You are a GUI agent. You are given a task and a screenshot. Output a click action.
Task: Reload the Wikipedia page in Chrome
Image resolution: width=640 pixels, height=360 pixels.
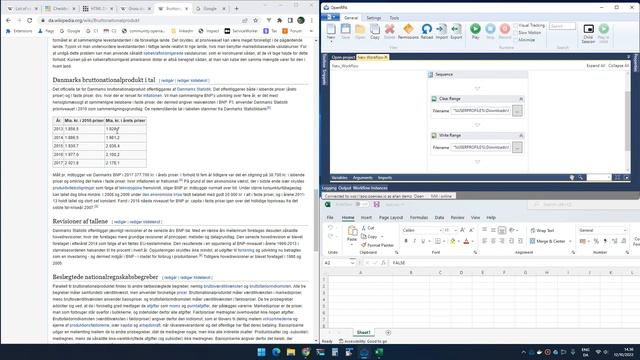click(29, 20)
